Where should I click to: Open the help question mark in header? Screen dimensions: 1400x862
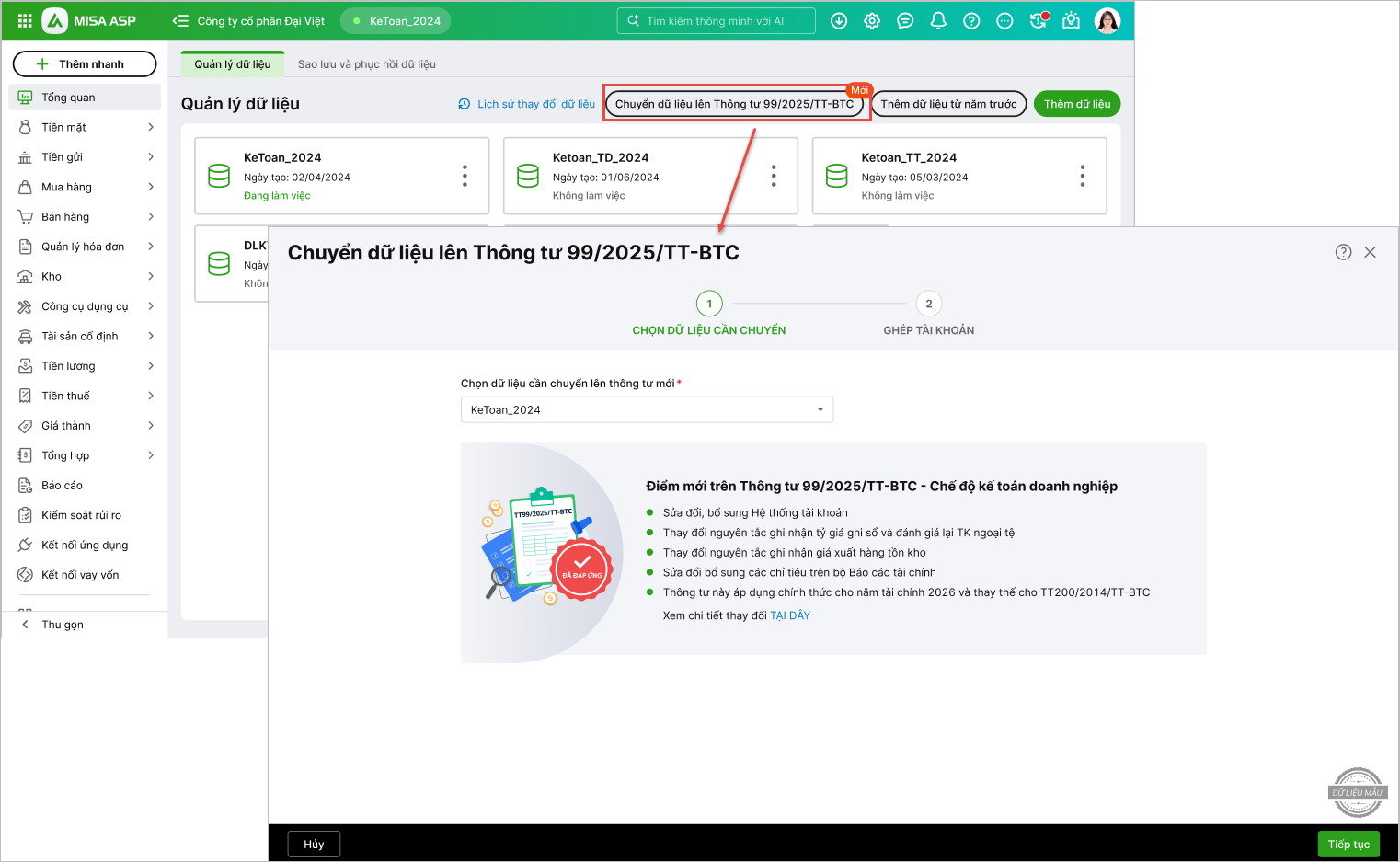pyautogui.click(x=971, y=20)
